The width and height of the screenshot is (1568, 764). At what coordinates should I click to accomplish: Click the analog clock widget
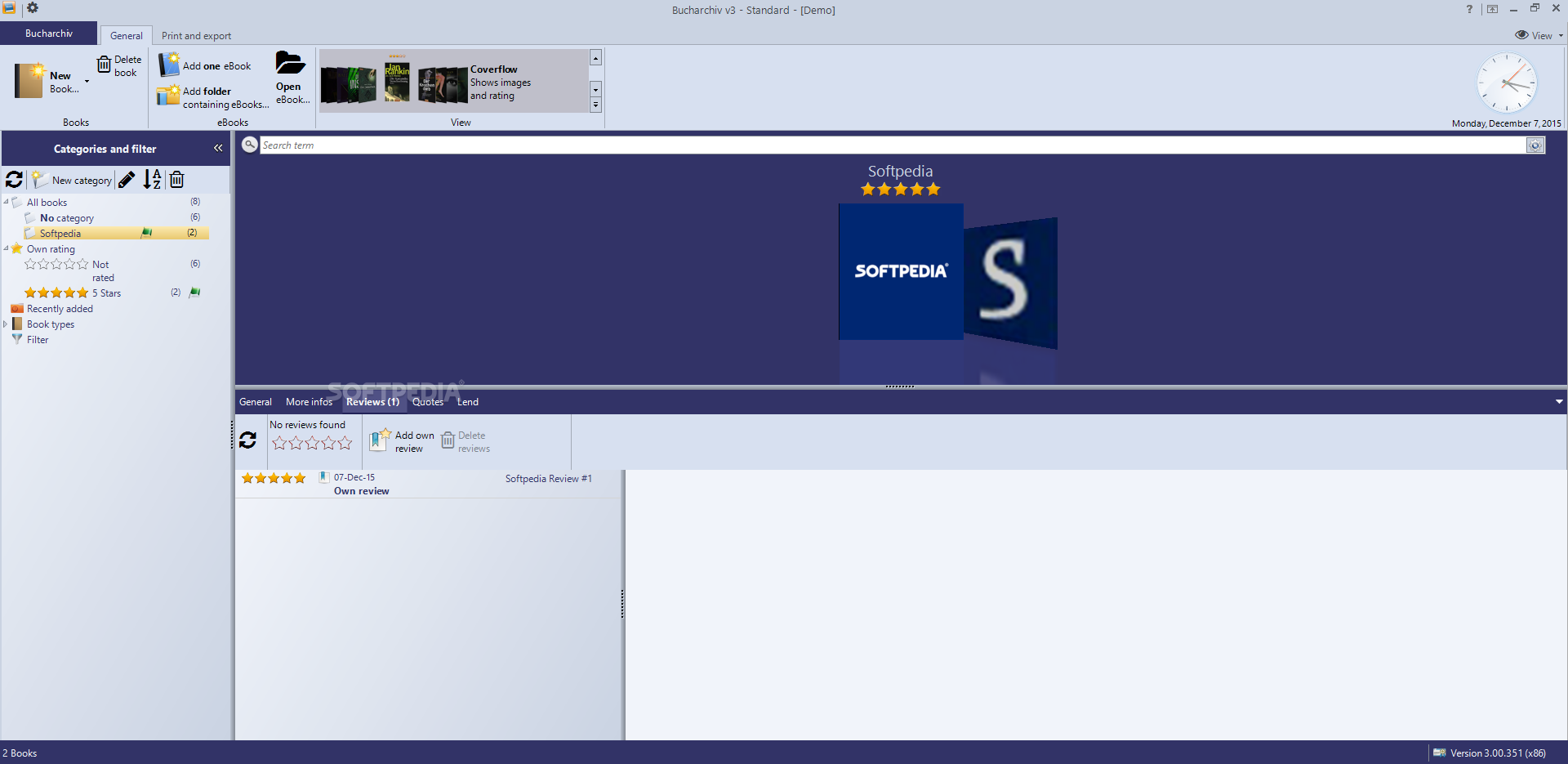1507,83
